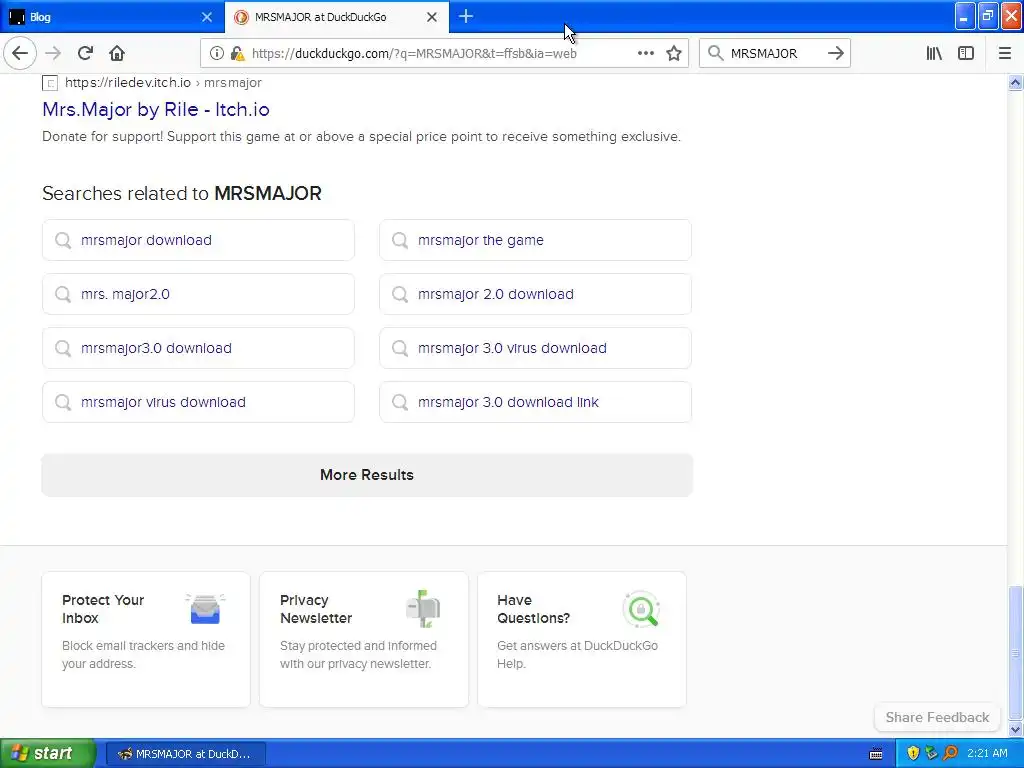
Task: Click the 2:21 AM system clock
Action: (987, 754)
